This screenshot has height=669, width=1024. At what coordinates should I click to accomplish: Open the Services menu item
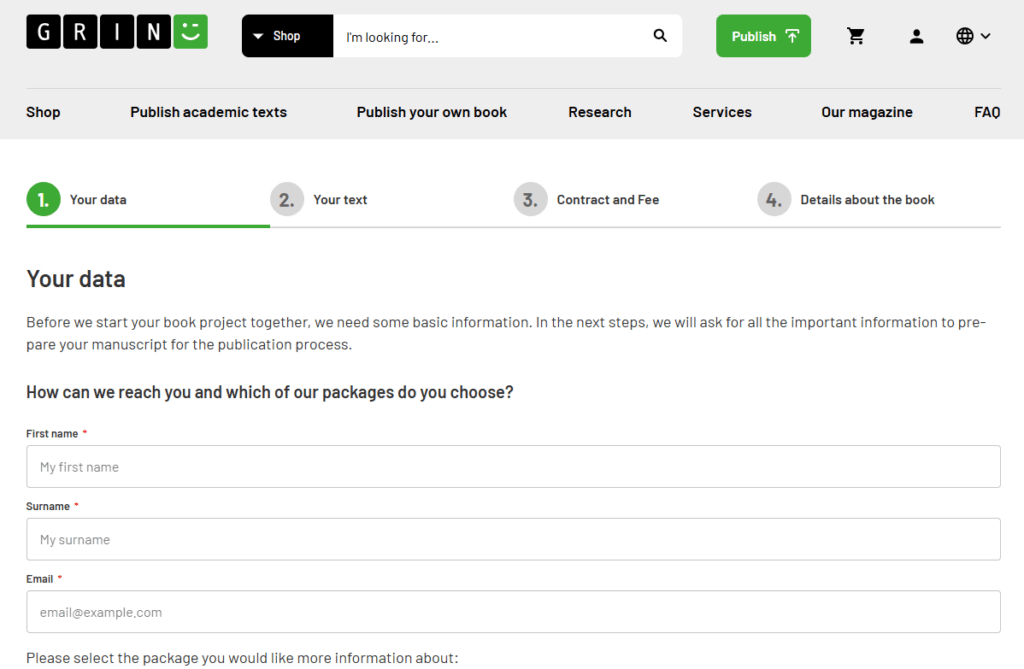[722, 112]
